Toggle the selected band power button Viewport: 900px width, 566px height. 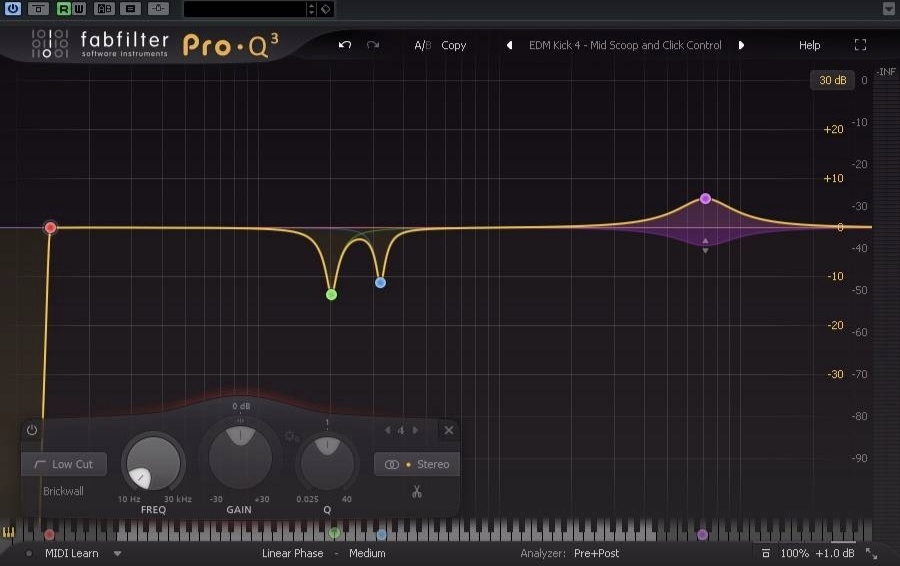click(x=32, y=430)
